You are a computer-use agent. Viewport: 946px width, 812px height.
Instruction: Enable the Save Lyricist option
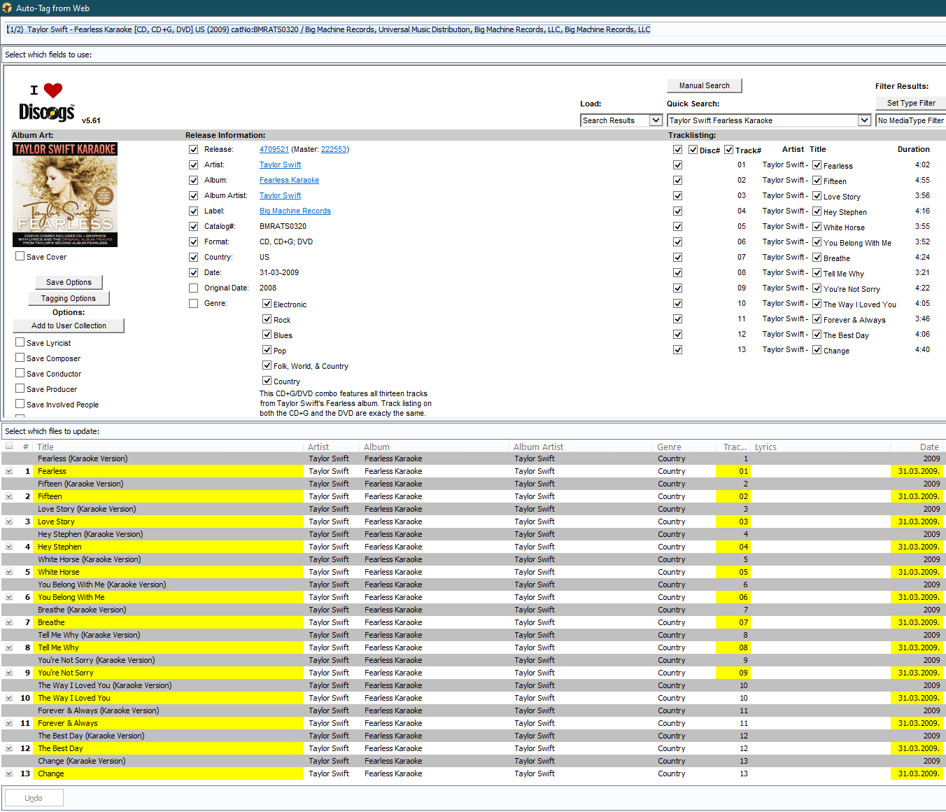click(20, 343)
